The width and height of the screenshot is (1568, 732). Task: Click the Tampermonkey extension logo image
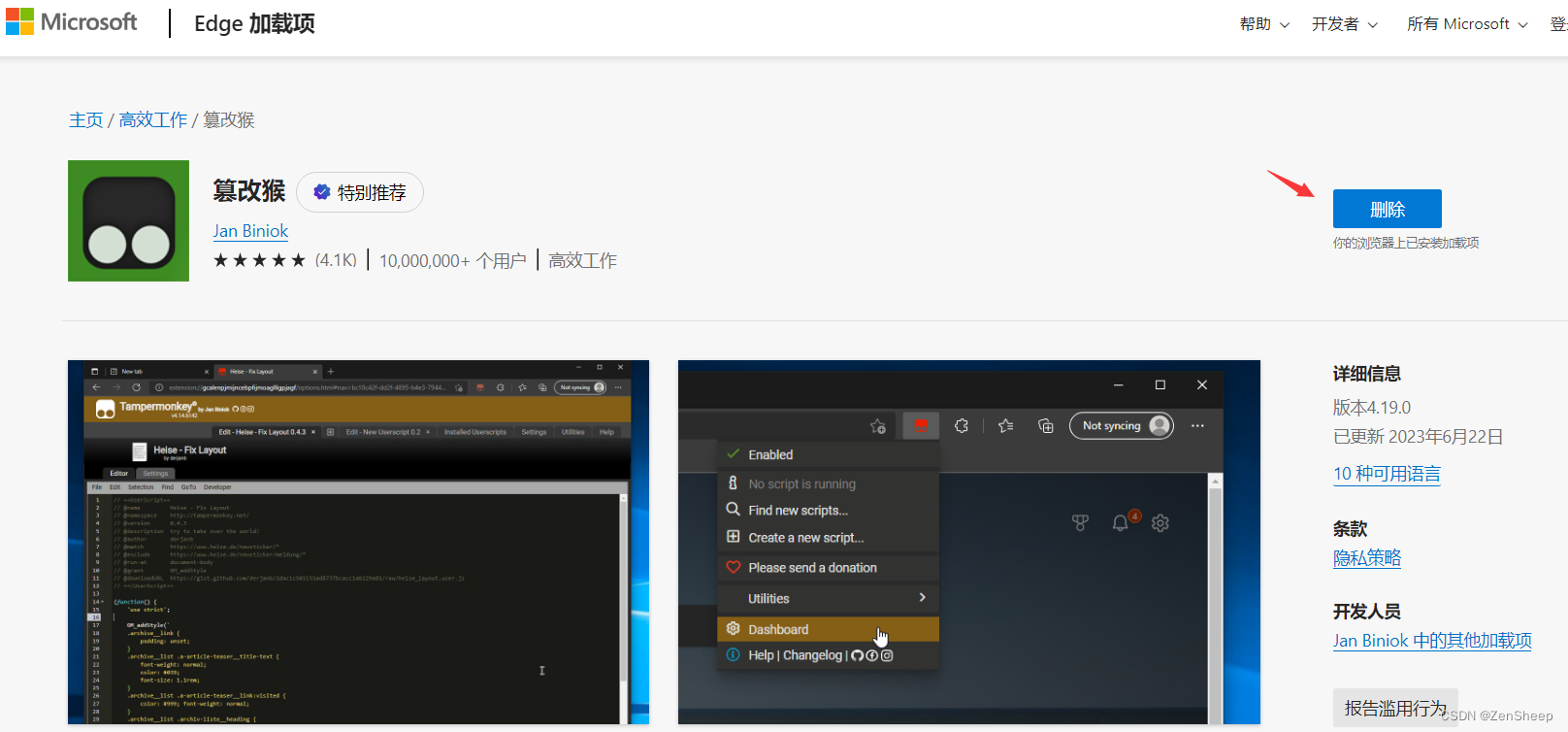click(x=128, y=221)
